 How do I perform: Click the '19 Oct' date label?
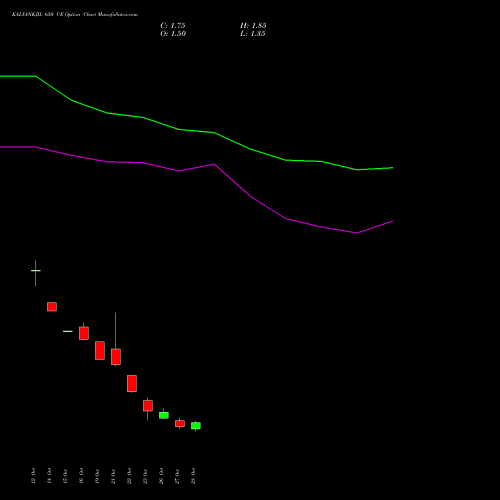[x=97, y=476]
